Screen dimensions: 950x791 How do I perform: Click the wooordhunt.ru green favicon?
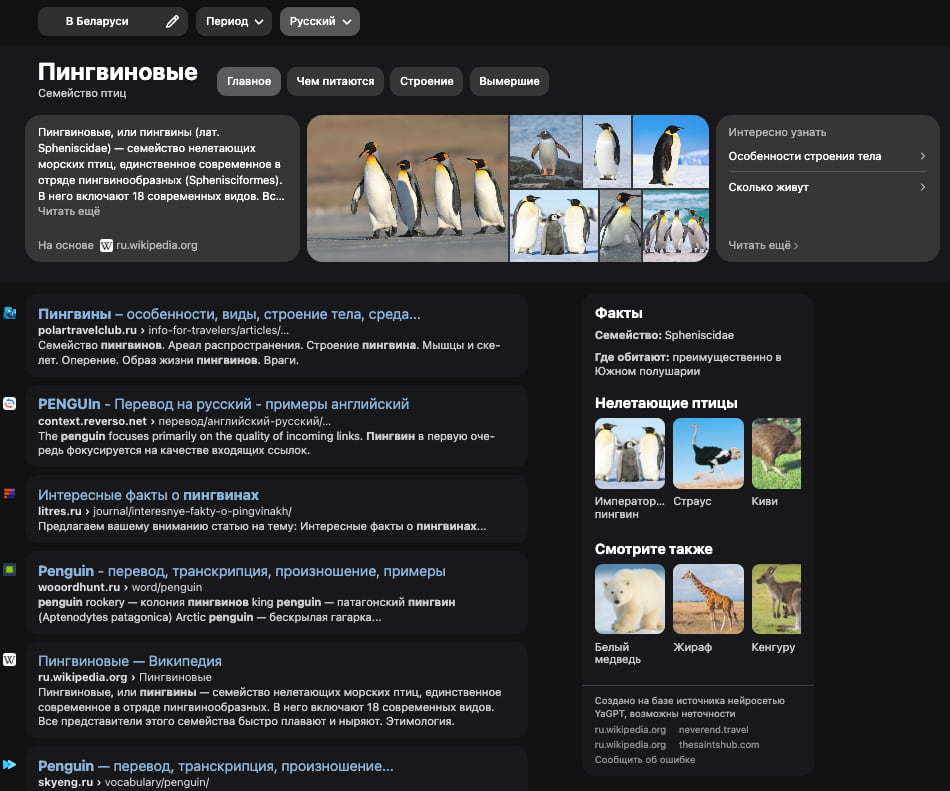[x=9, y=569]
